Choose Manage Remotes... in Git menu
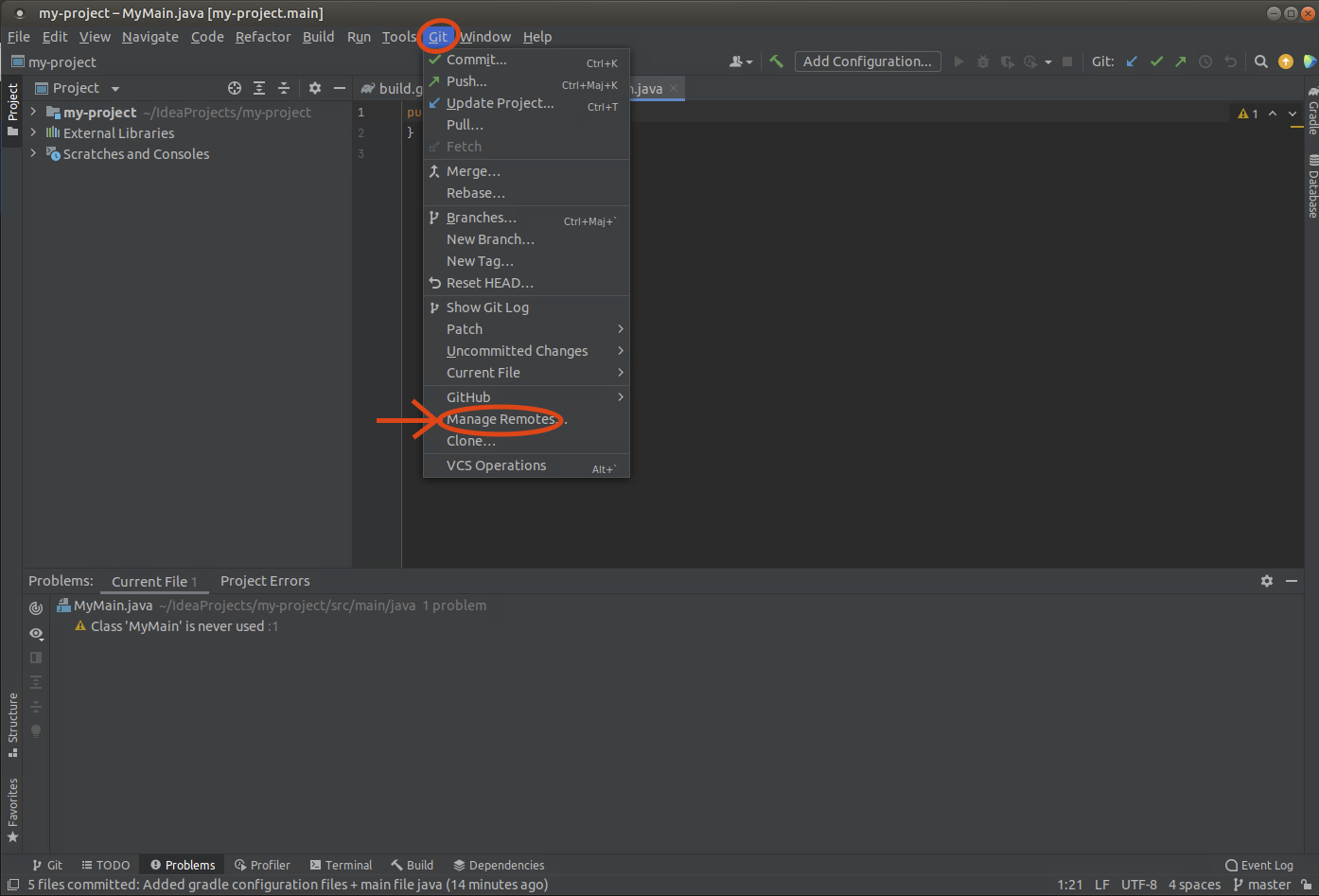The width and height of the screenshot is (1319, 896). point(526,419)
